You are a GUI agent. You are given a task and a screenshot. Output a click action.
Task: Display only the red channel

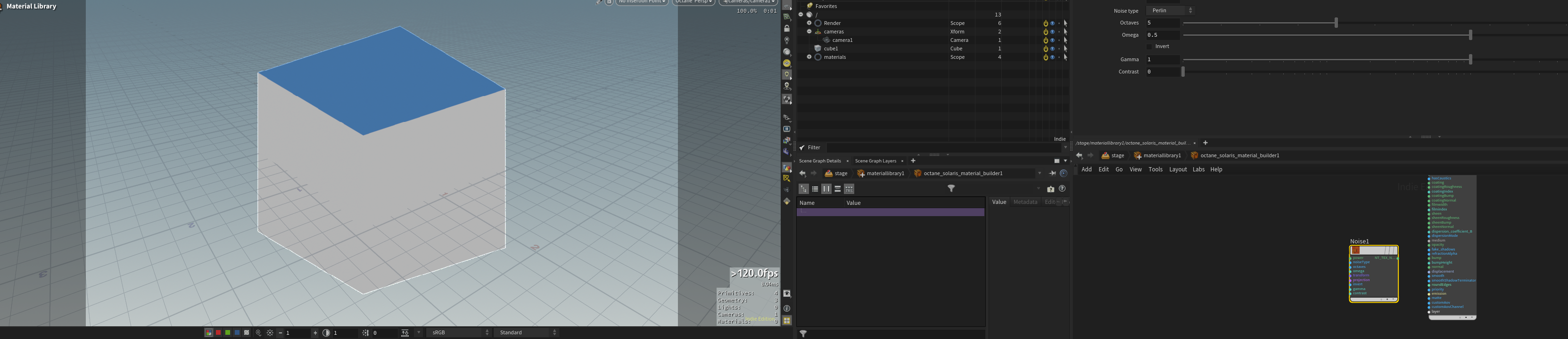click(219, 333)
